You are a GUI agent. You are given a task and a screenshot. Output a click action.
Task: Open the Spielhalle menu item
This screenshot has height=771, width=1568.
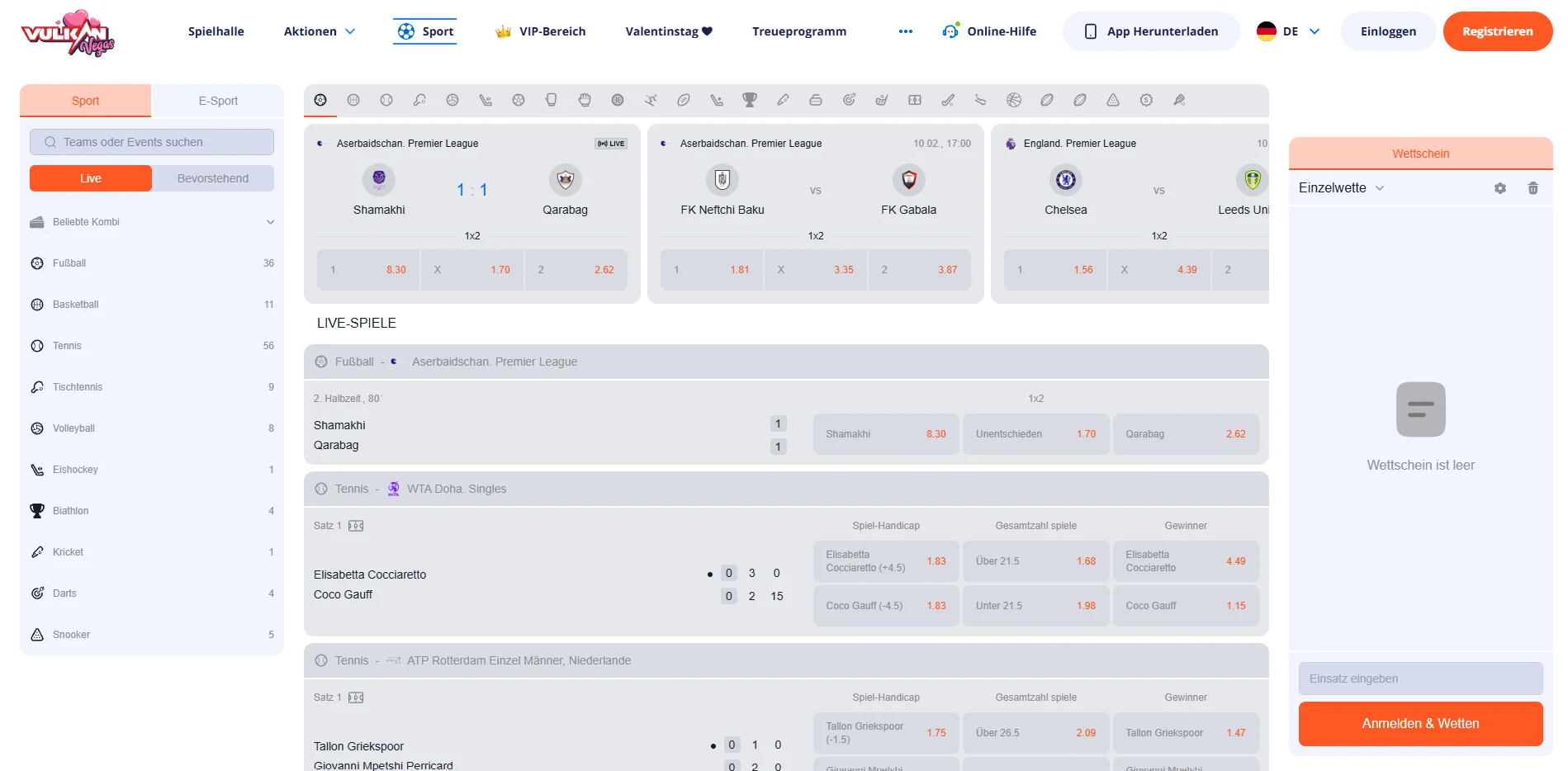click(x=216, y=31)
